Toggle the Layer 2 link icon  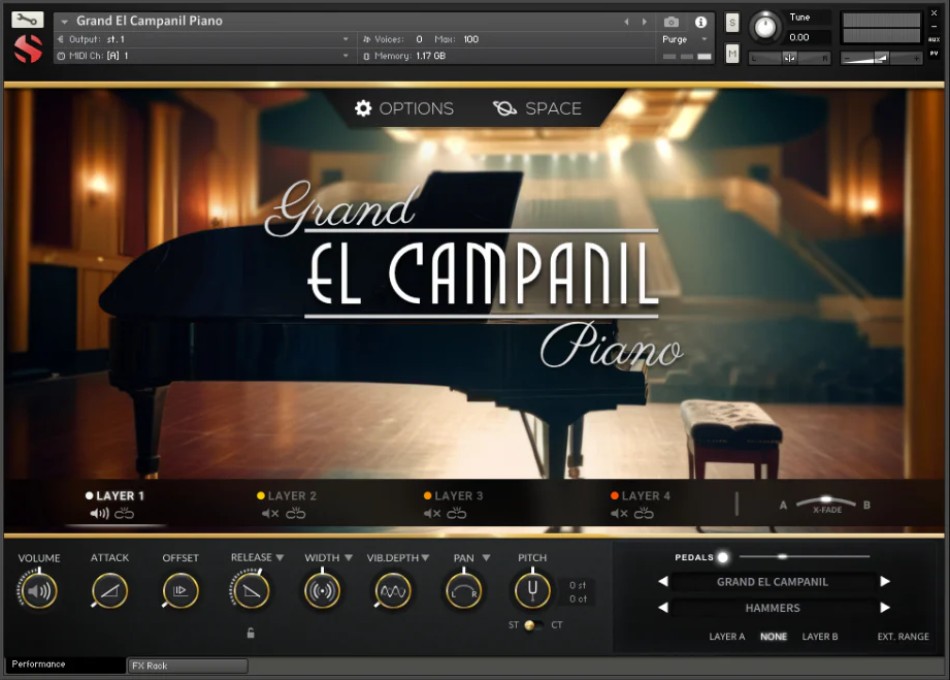[296, 514]
